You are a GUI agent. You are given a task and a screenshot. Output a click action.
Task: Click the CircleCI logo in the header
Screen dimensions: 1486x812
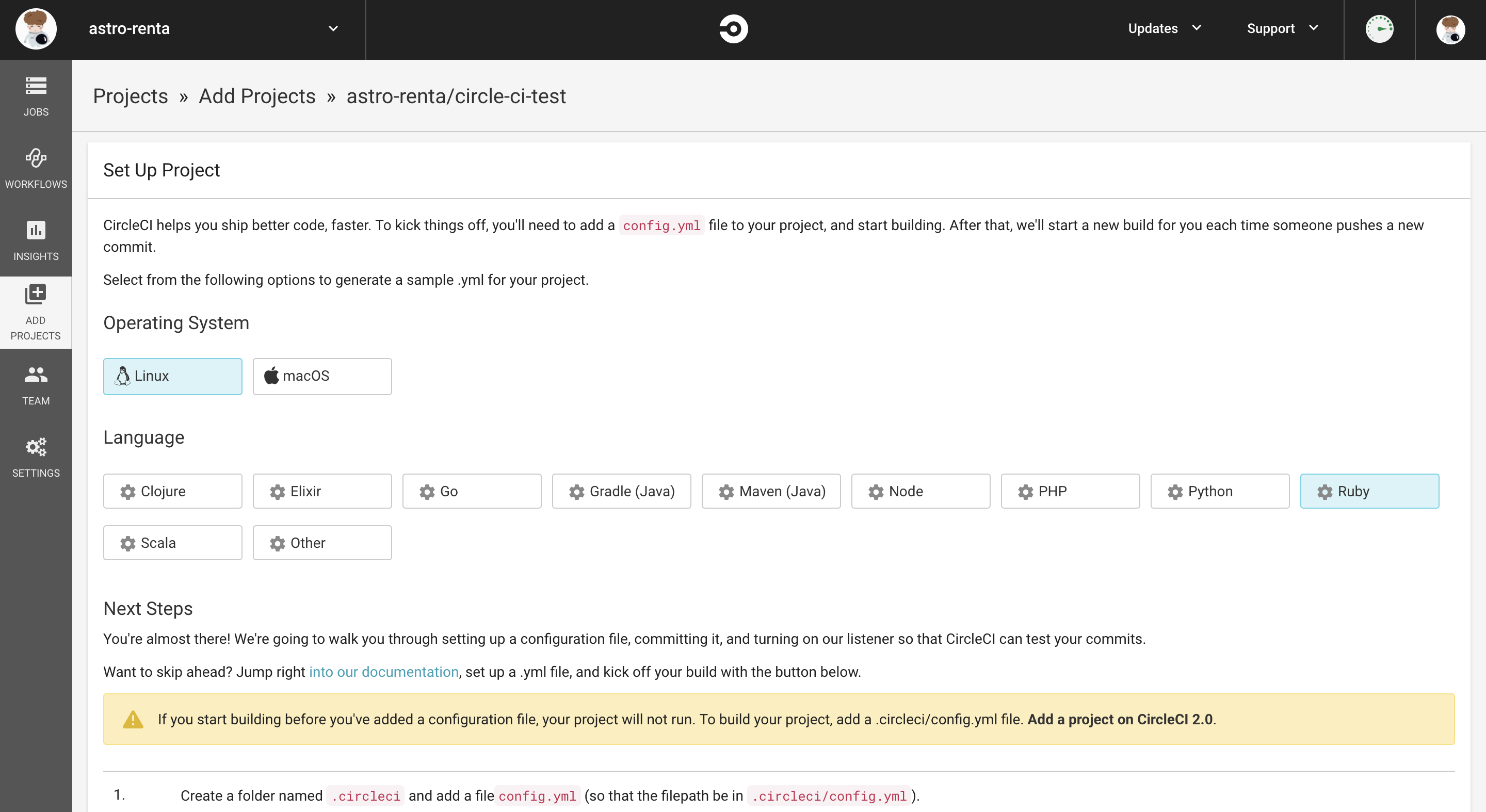[x=734, y=29]
